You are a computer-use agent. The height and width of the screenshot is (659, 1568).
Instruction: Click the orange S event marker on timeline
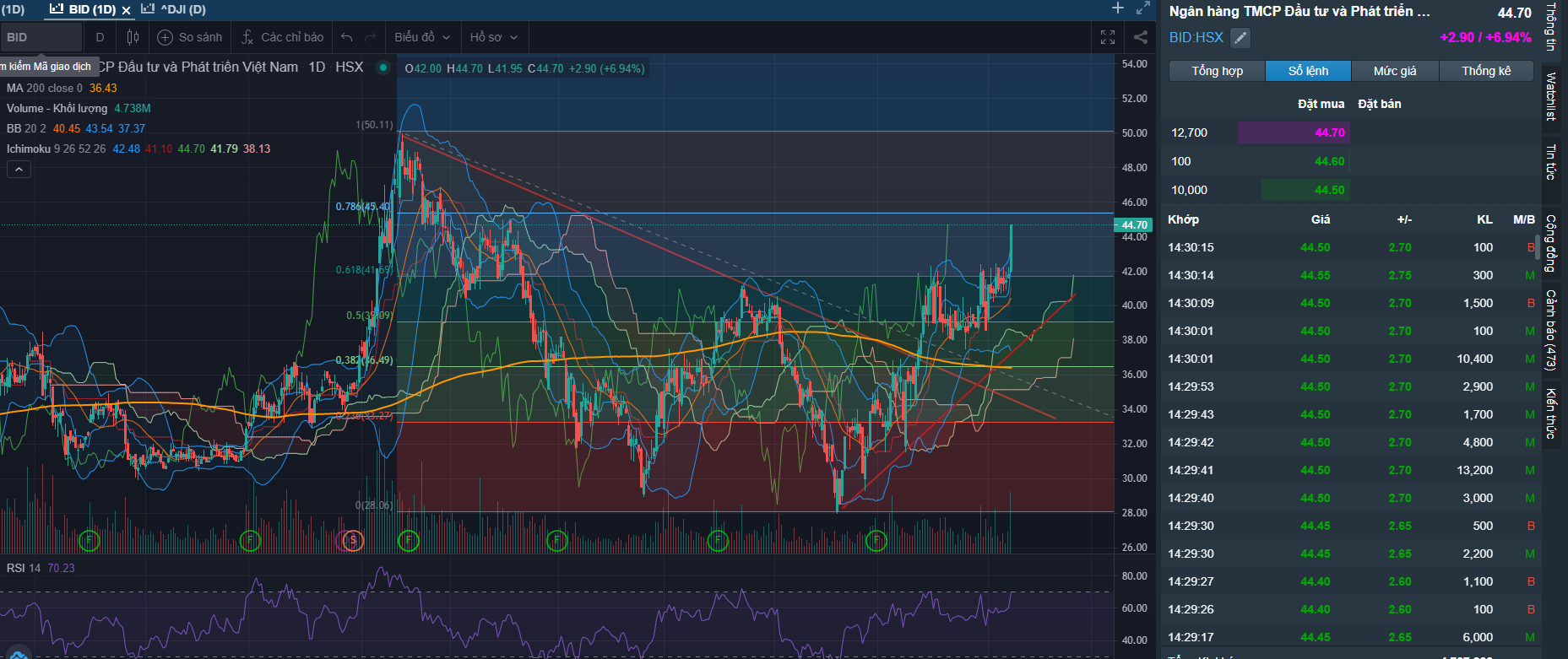(x=353, y=541)
